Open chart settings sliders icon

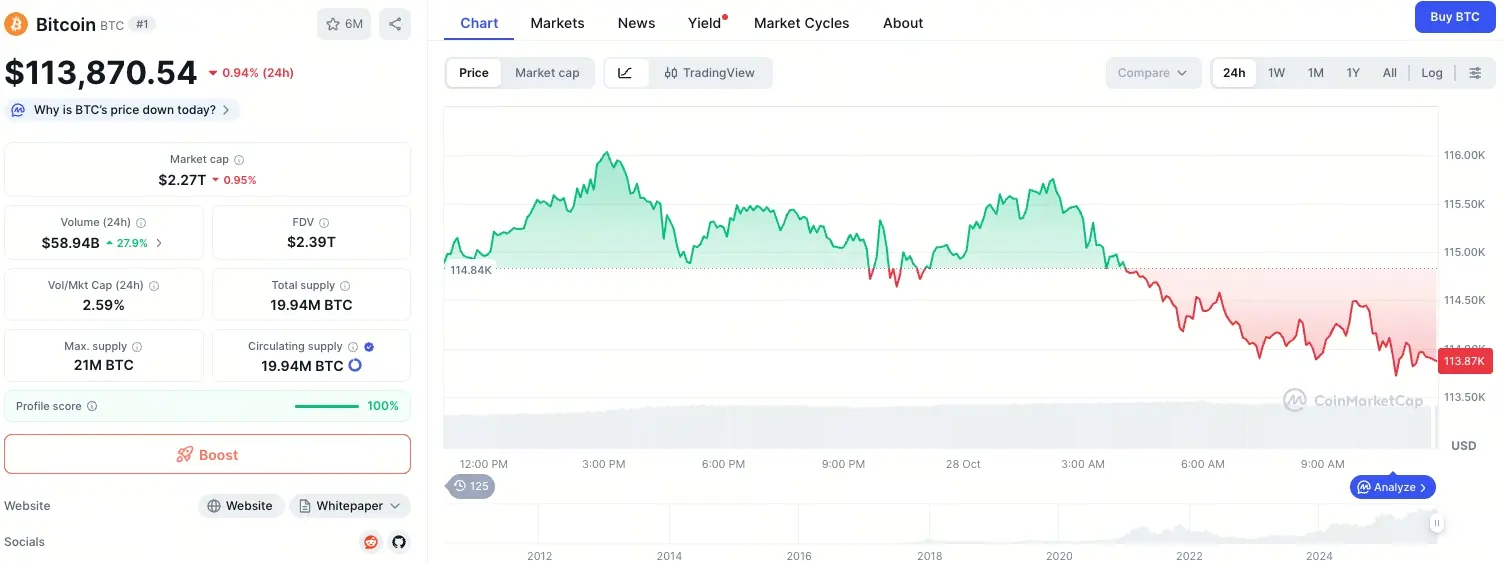pyautogui.click(x=1475, y=73)
